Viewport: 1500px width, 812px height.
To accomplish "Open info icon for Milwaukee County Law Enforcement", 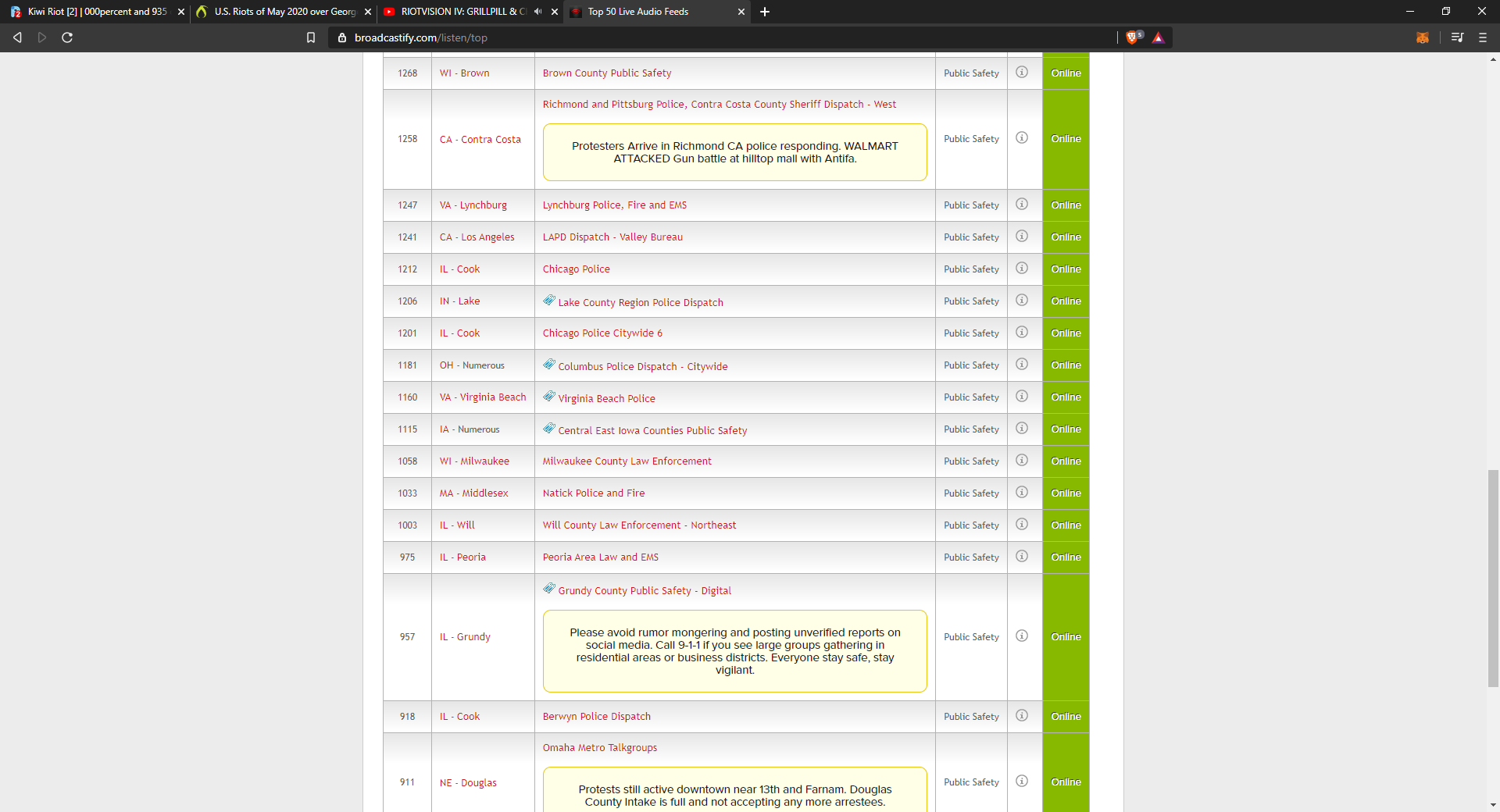I will click(1022, 461).
